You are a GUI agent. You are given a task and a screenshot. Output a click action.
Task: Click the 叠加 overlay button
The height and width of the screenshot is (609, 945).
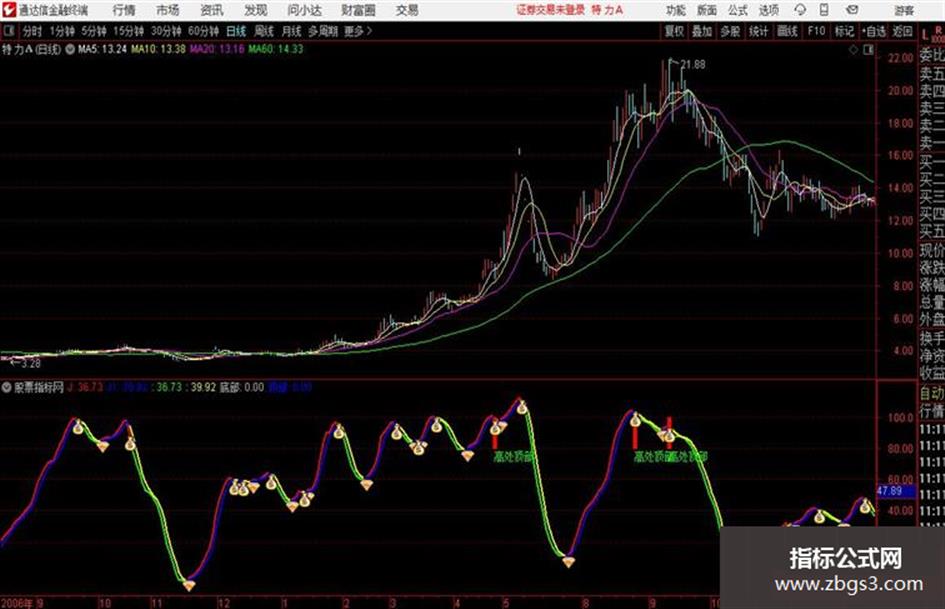702,31
